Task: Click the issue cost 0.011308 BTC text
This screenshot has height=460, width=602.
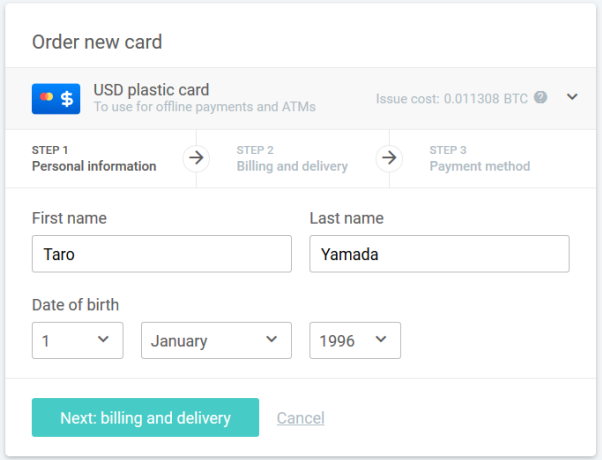Action: [453, 98]
